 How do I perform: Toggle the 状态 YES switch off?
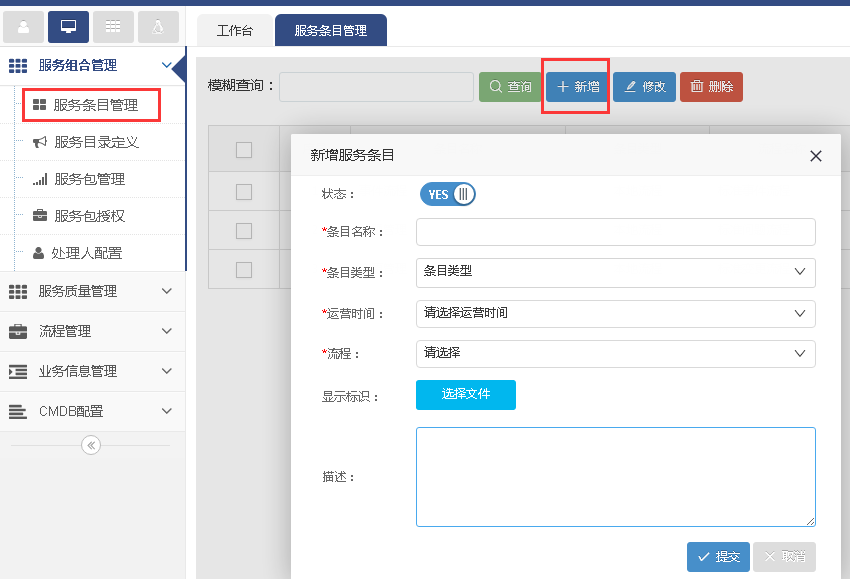[447, 194]
